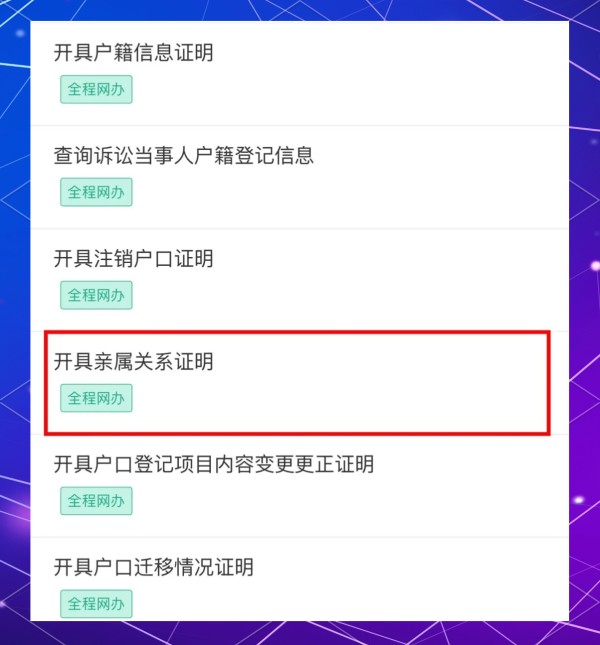Screen dimensions: 600x645
Task: Open 开具户籍信息证明 service title
Action: coord(134,53)
